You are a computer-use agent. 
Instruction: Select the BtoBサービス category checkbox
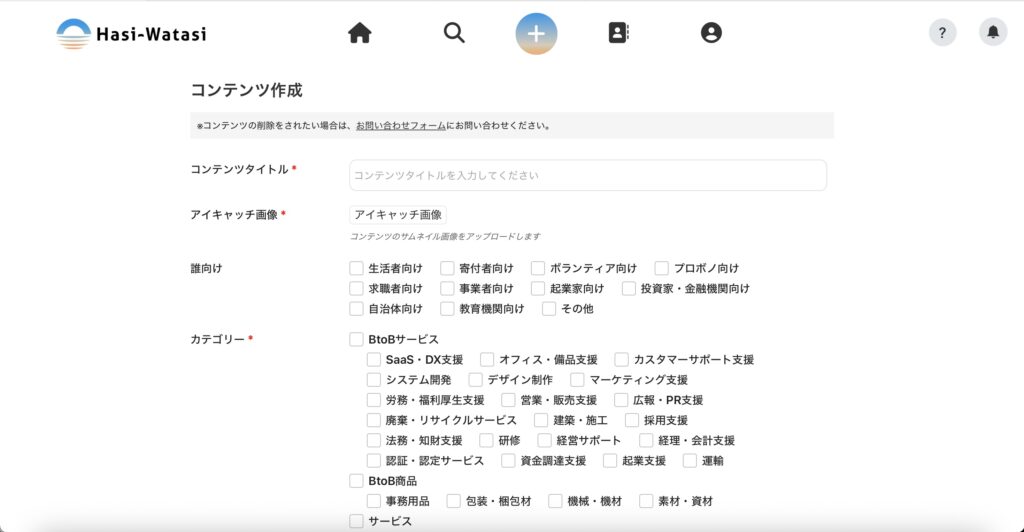tap(356, 339)
